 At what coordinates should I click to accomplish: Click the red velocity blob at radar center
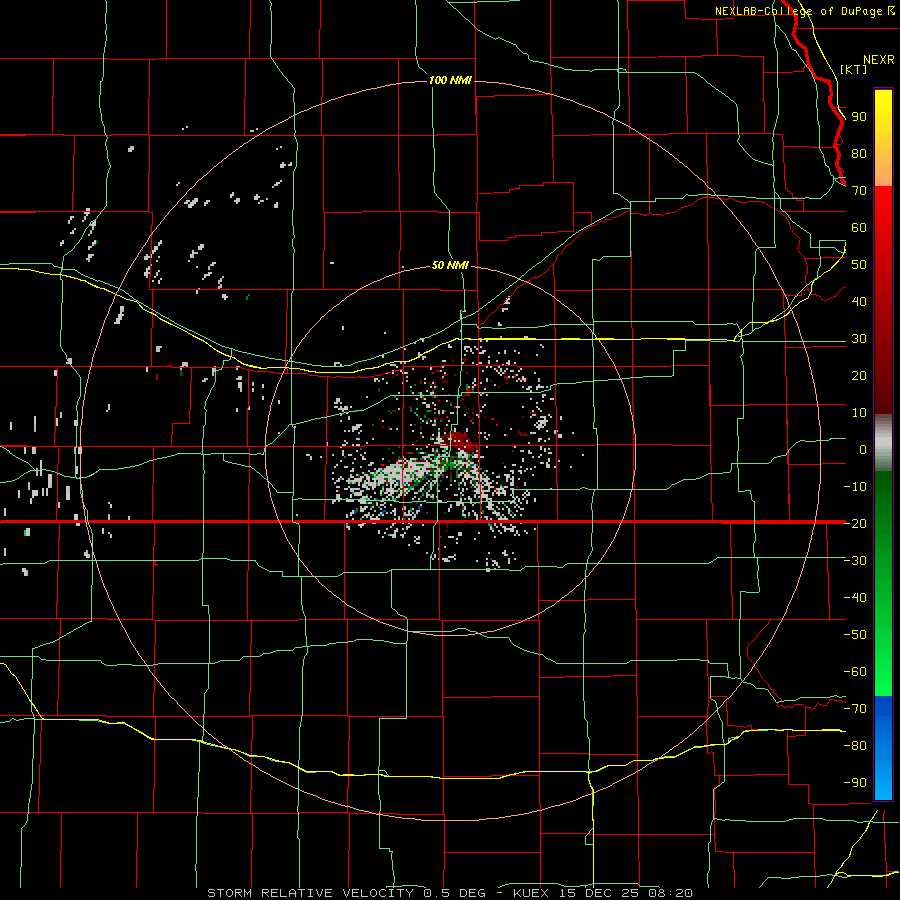[x=461, y=443]
